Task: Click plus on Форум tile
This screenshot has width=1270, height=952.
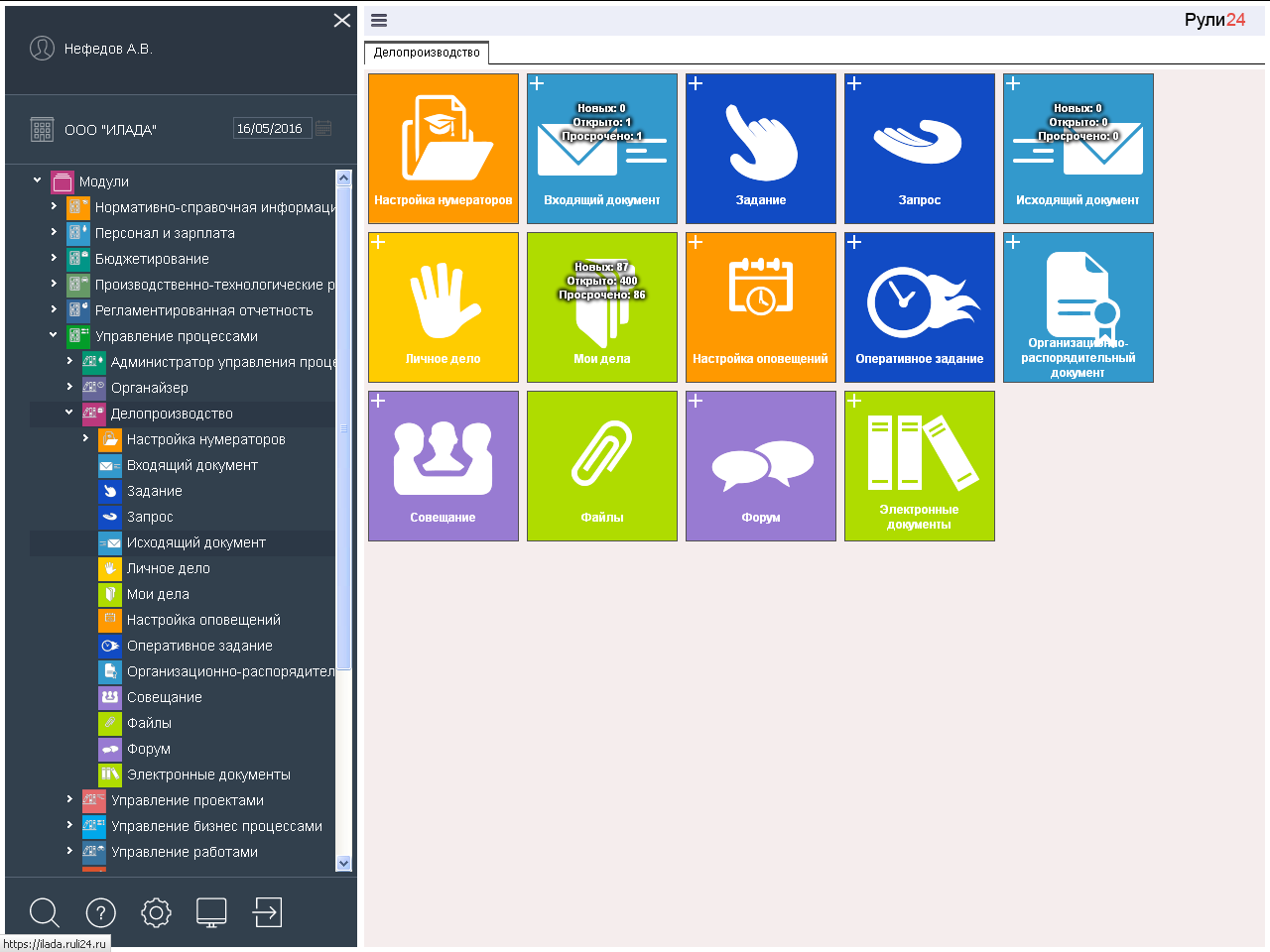Action: point(696,401)
